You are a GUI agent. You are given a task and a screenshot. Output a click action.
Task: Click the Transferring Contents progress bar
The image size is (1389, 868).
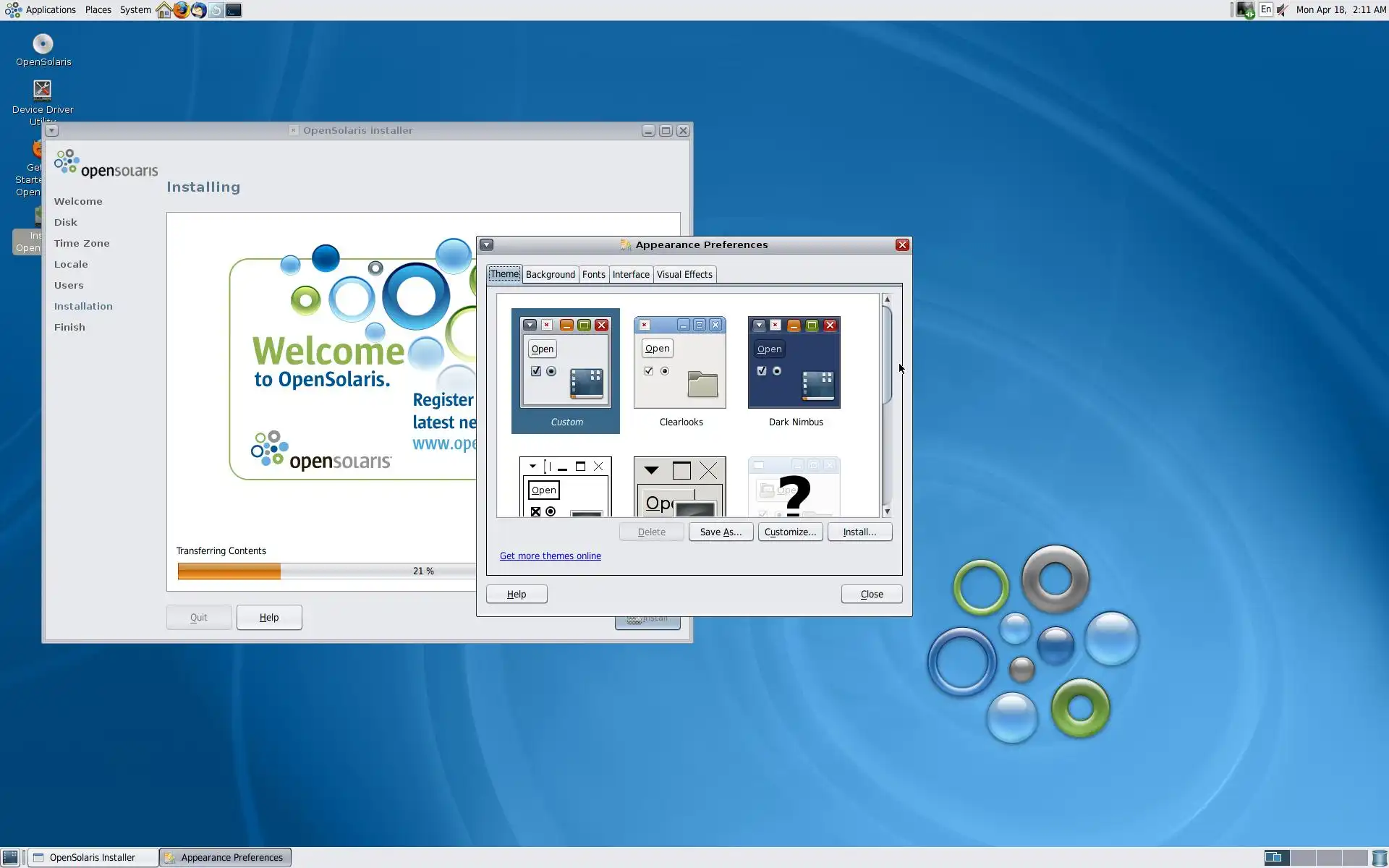pyautogui.click(x=326, y=571)
